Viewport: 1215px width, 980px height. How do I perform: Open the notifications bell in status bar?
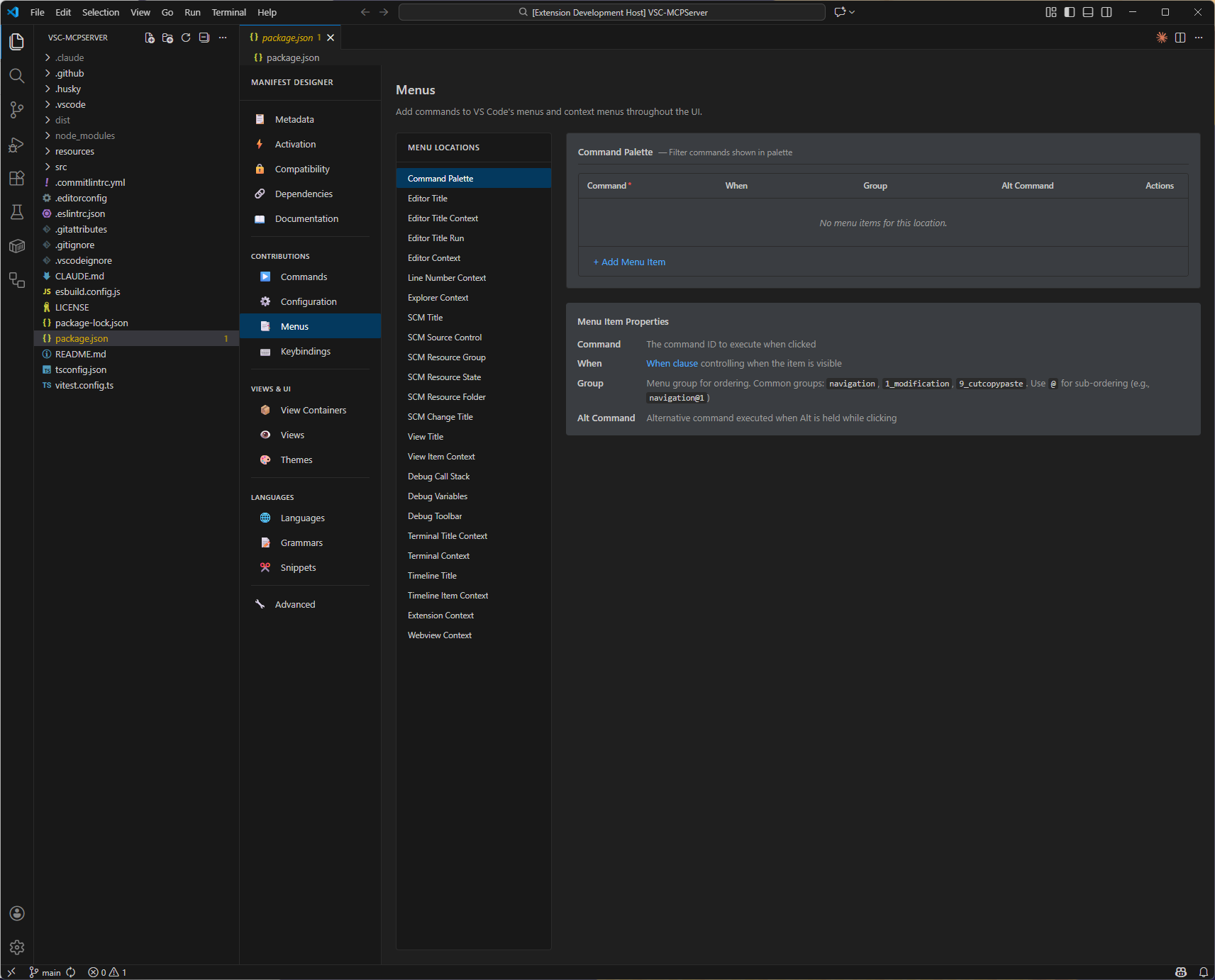(1204, 972)
